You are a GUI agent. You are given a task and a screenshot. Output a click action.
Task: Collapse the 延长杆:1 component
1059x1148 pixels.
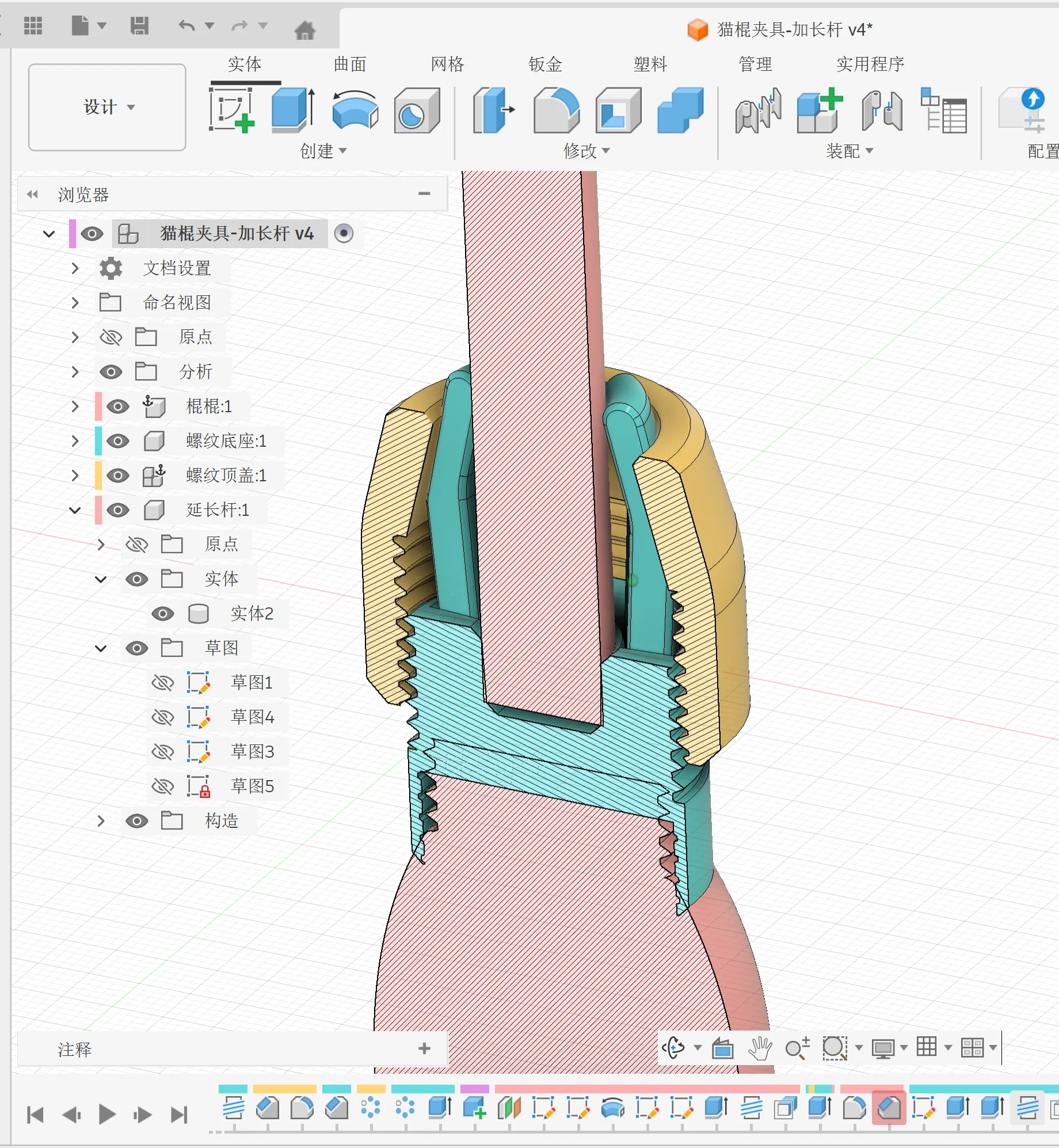[x=75, y=510]
